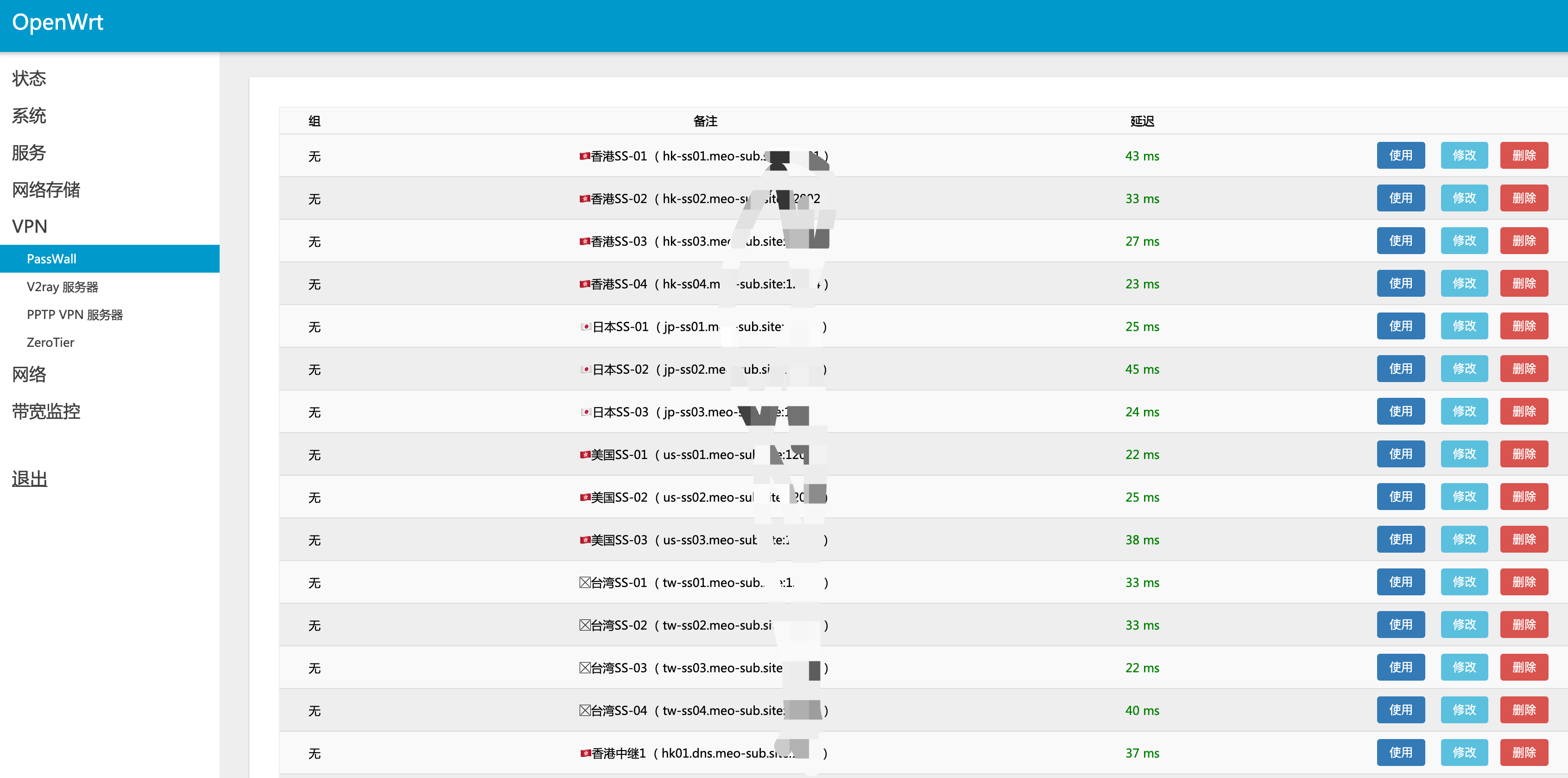Click 使用 for 美国SS-02 node
Image resolution: width=1568 pixels, height=778 pixels.
pos(1400,497)
